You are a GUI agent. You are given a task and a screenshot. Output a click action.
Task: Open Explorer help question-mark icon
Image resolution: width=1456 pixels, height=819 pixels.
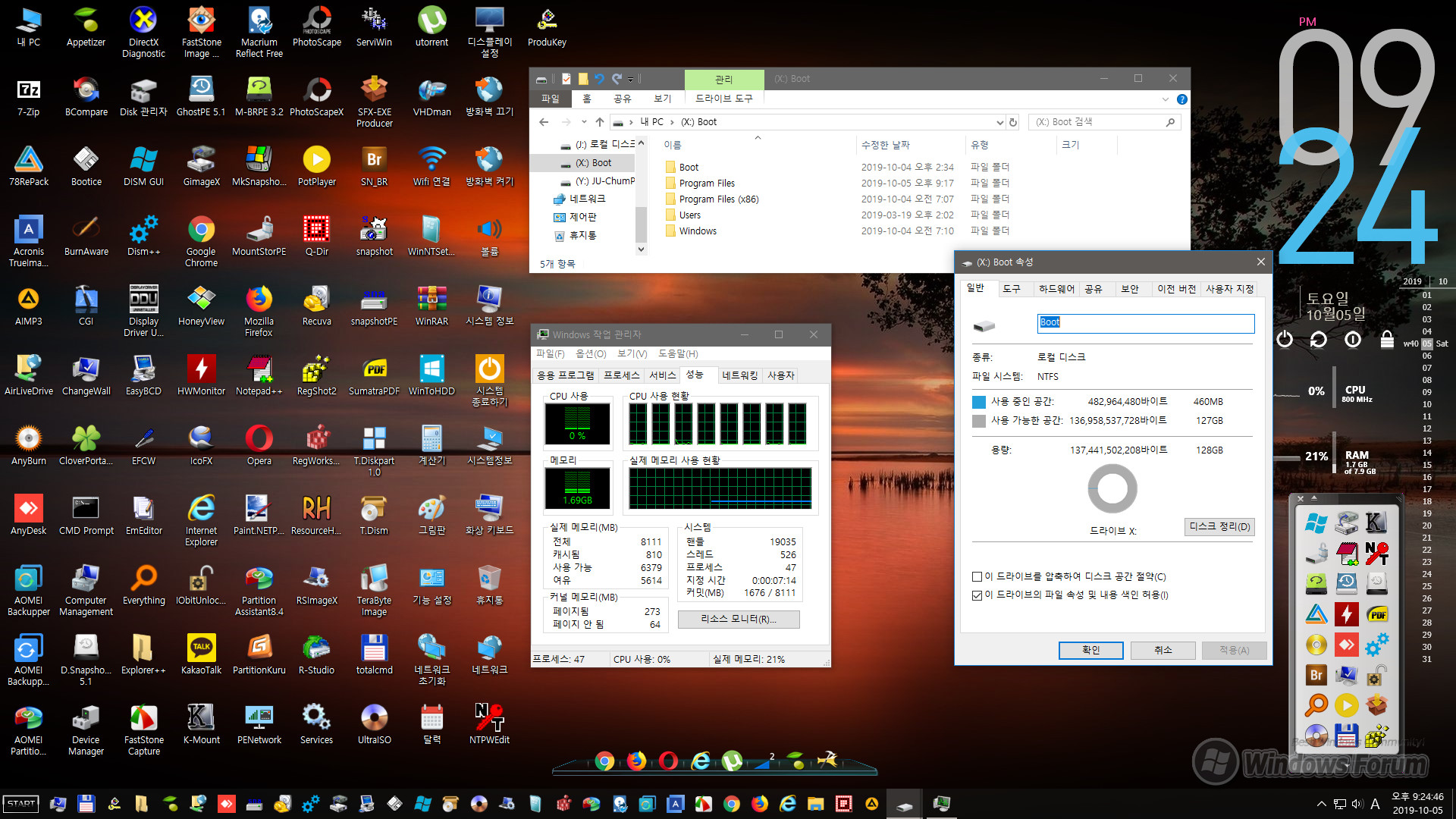[x=1181, y=99]
